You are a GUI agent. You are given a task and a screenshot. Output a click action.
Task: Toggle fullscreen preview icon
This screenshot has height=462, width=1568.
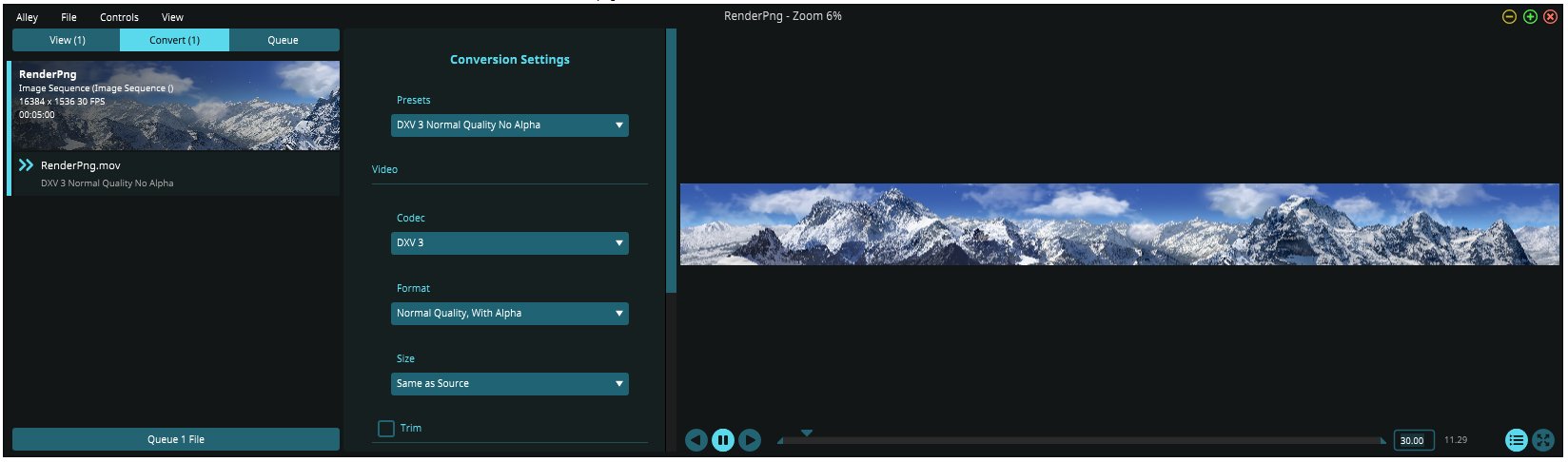(x=1543, y=440)
